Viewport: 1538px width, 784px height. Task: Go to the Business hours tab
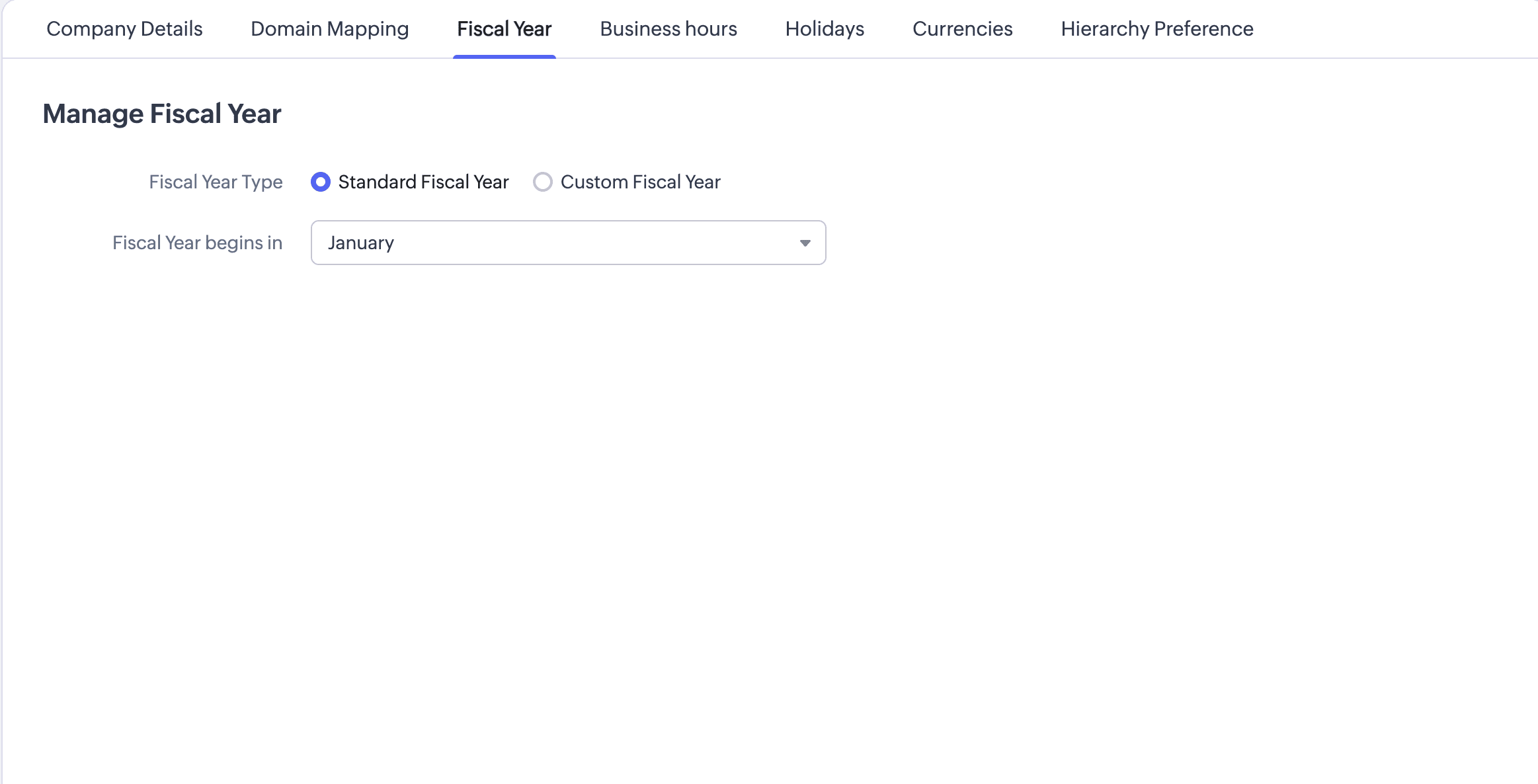pos(668,29)
